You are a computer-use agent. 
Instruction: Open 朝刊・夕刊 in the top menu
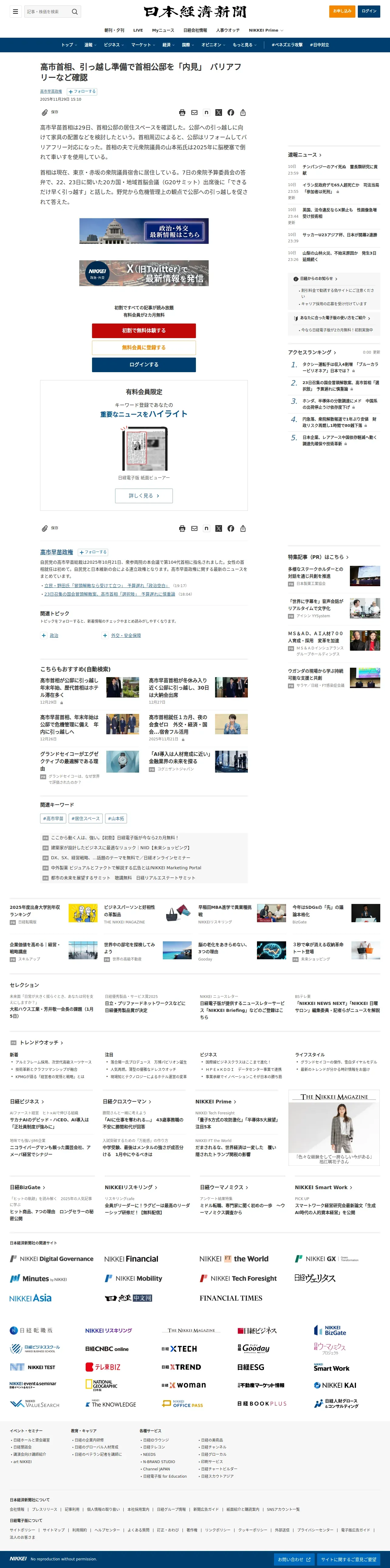pos(114,30)
